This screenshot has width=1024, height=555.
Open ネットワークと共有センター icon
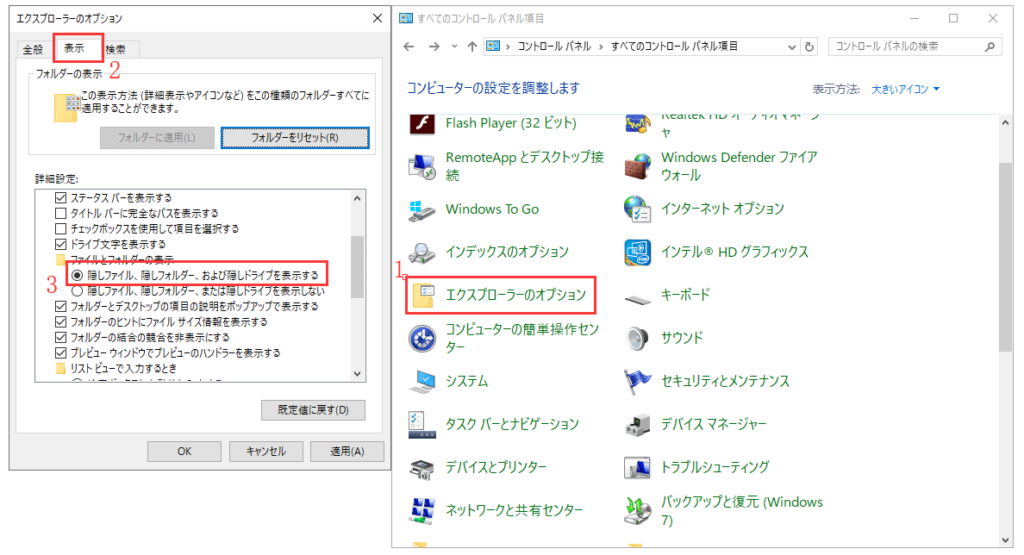click(x=422, y=511)
